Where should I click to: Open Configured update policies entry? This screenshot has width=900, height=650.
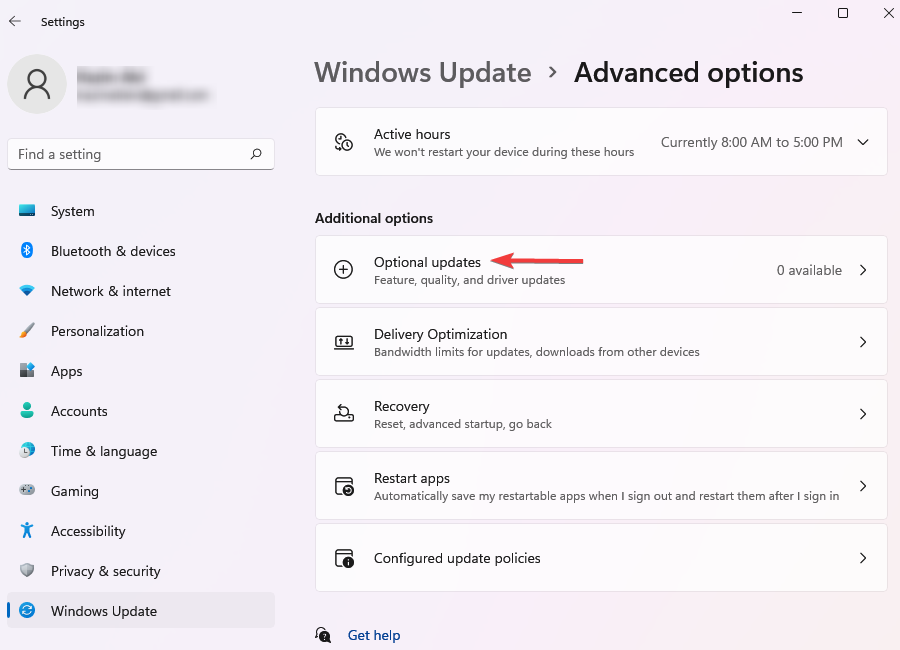pyautogui.click(x=601, y=558)
